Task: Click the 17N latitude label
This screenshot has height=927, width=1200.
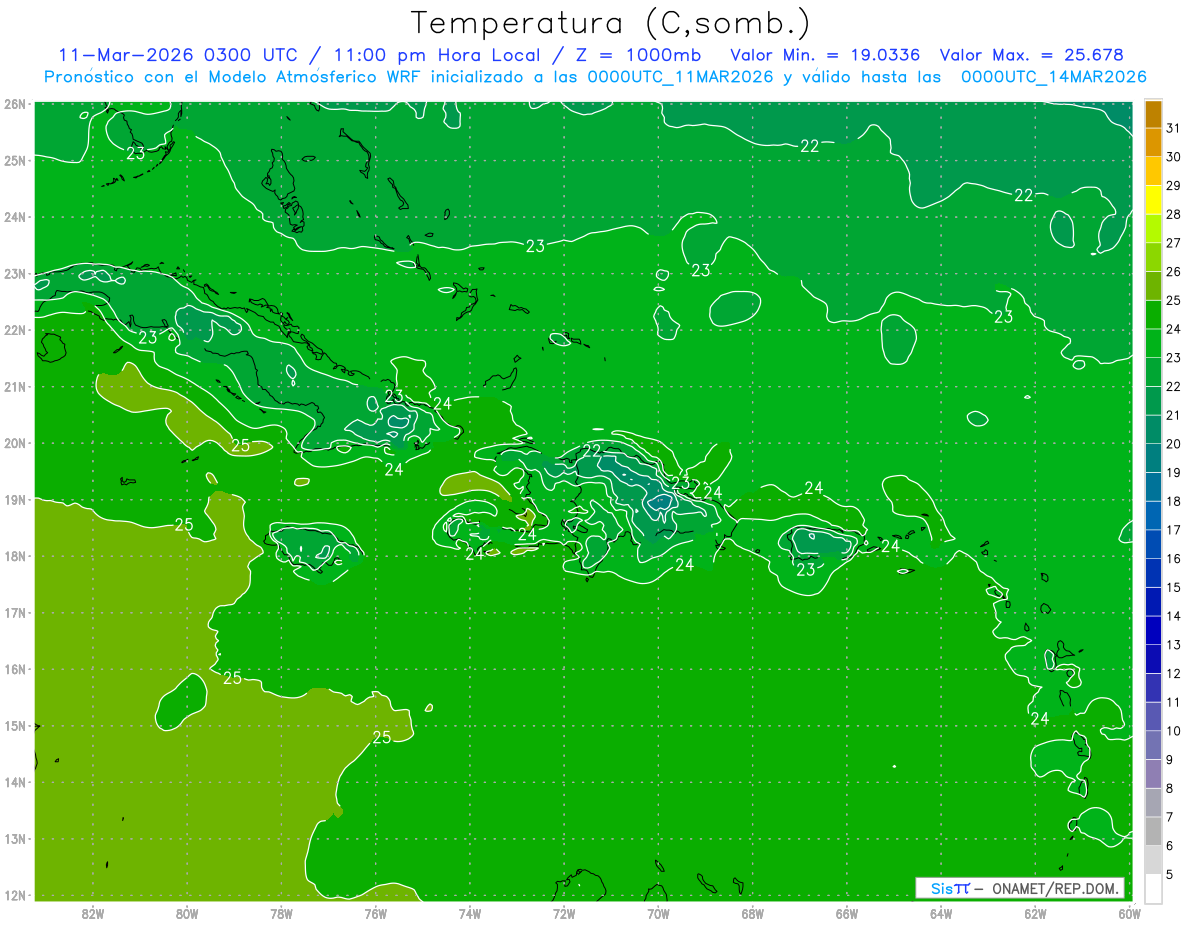Action: click(14, 612)
